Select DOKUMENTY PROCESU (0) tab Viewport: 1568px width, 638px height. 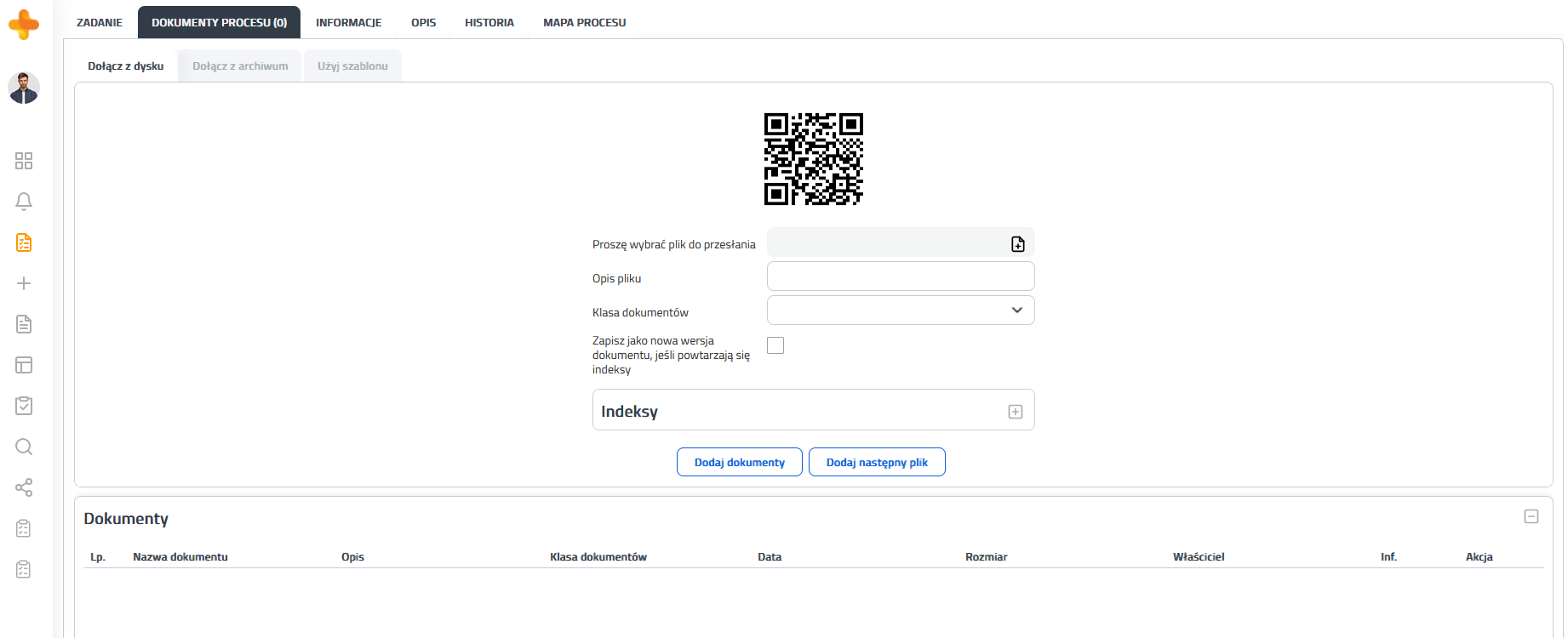[219, 23]
